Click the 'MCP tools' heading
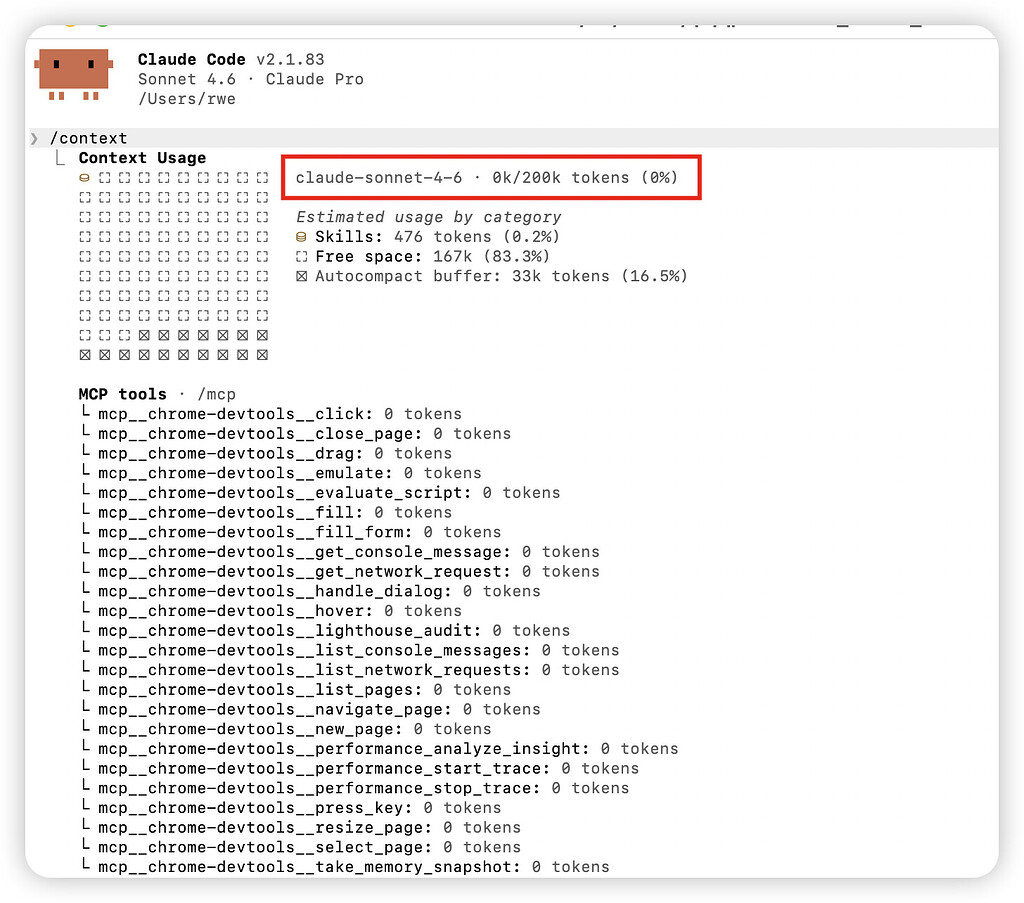 point(122,394)
